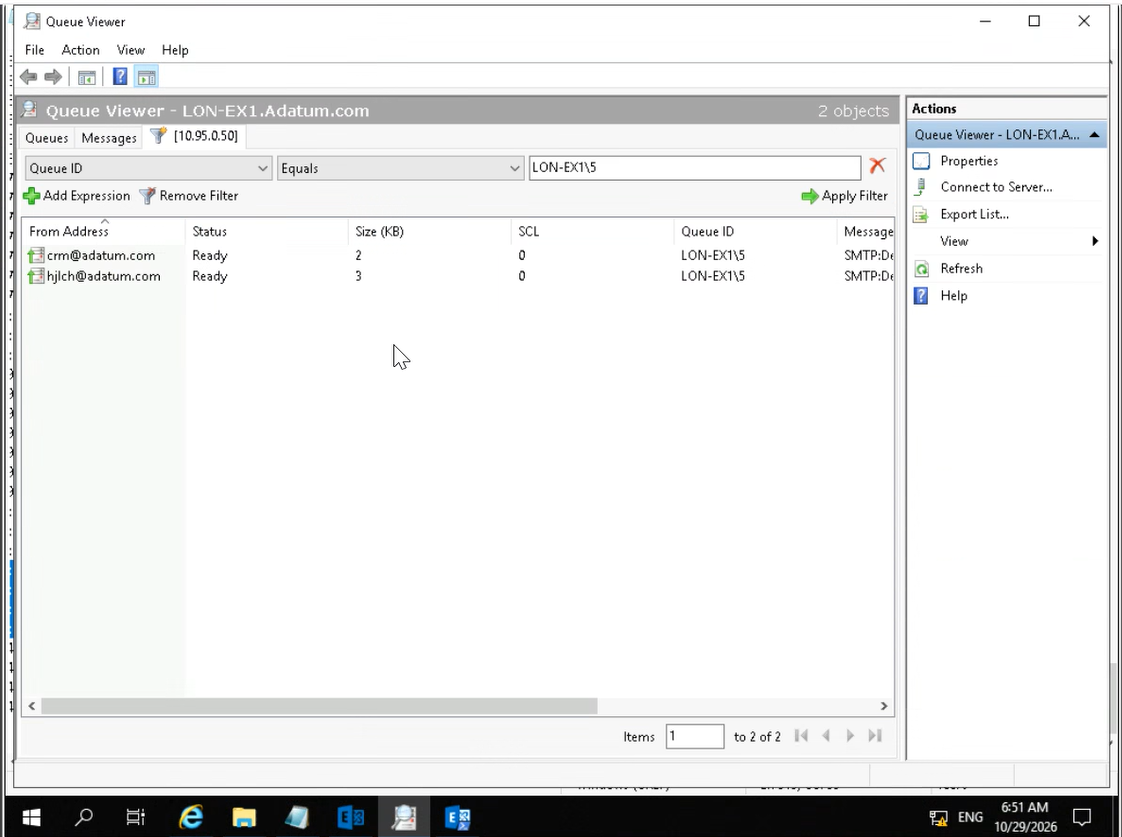Open the notification center icon
1122x837 pixels.
[x=1082, y=816]
